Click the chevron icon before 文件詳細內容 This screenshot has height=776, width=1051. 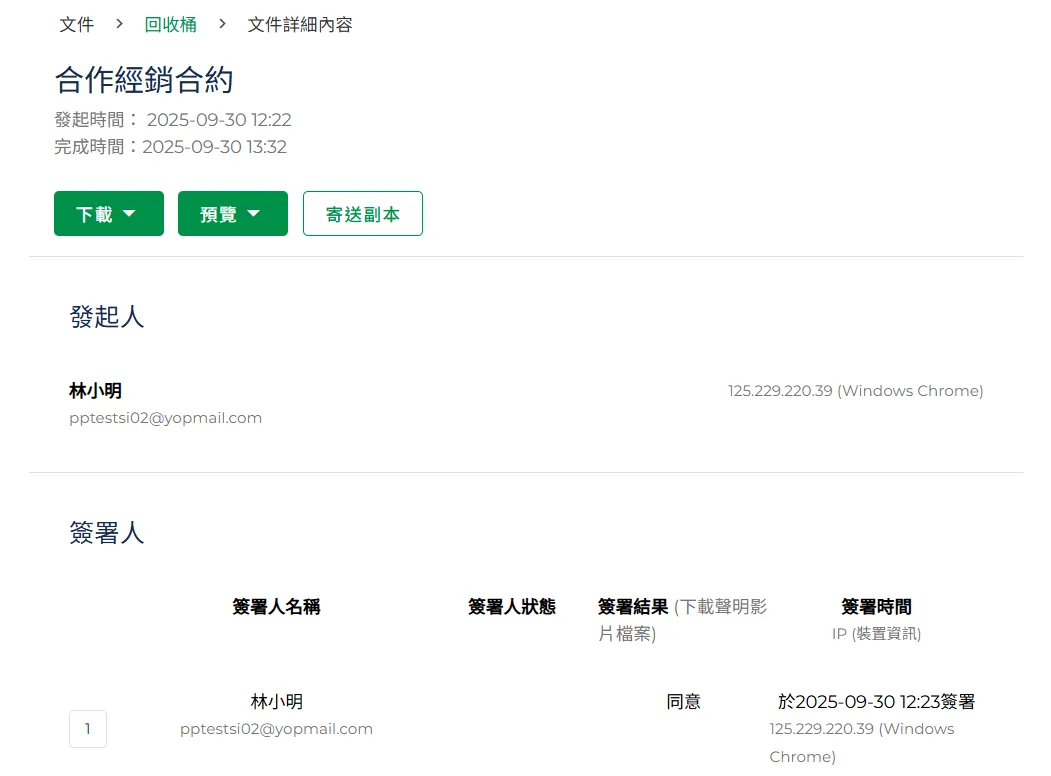[222, 23]
